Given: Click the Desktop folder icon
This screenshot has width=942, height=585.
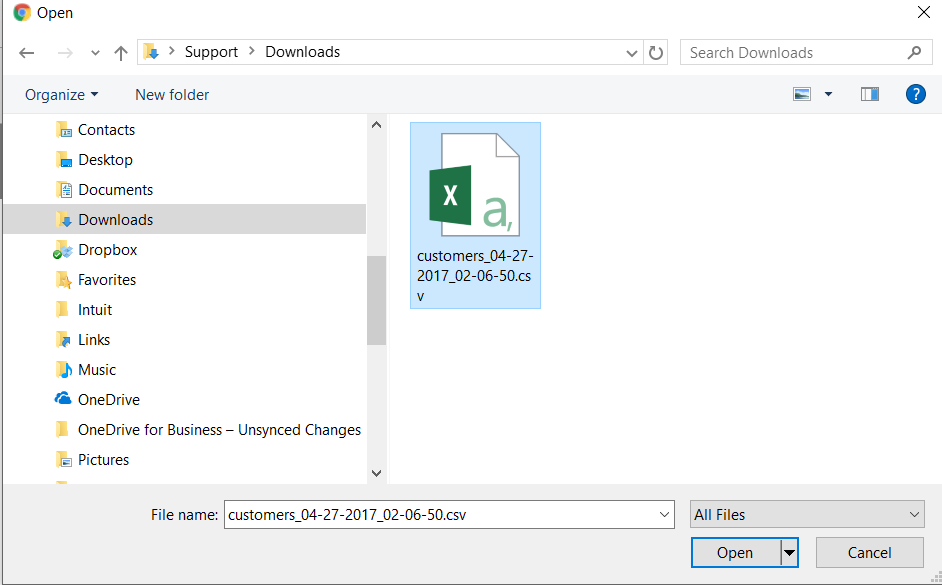Looking at the screenshot, I should coord(64,159).
